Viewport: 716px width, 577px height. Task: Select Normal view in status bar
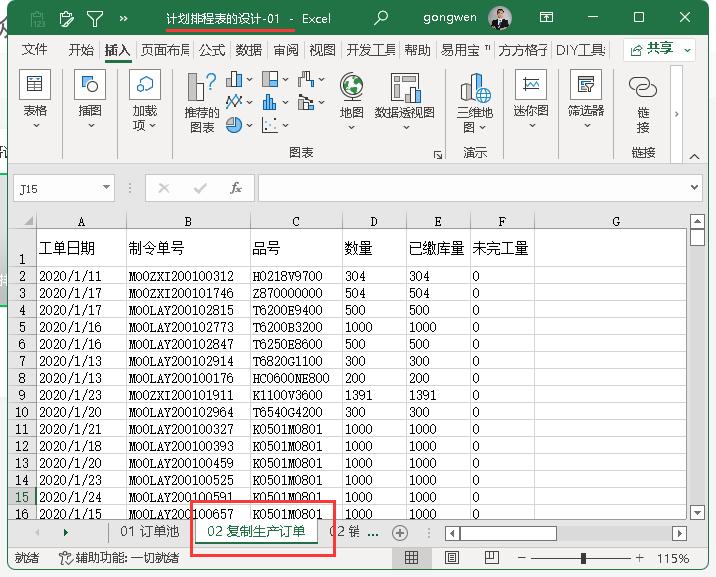tap(411, 558)
